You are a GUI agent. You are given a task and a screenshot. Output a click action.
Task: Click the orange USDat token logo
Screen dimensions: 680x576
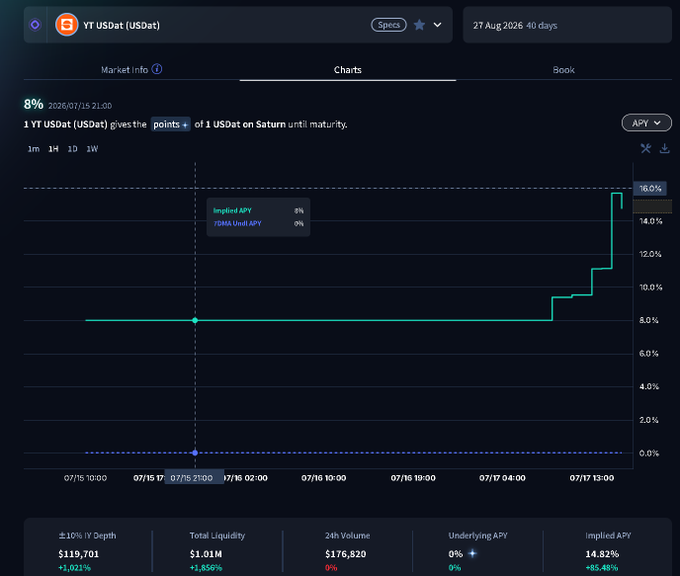[x=66, y=25]
